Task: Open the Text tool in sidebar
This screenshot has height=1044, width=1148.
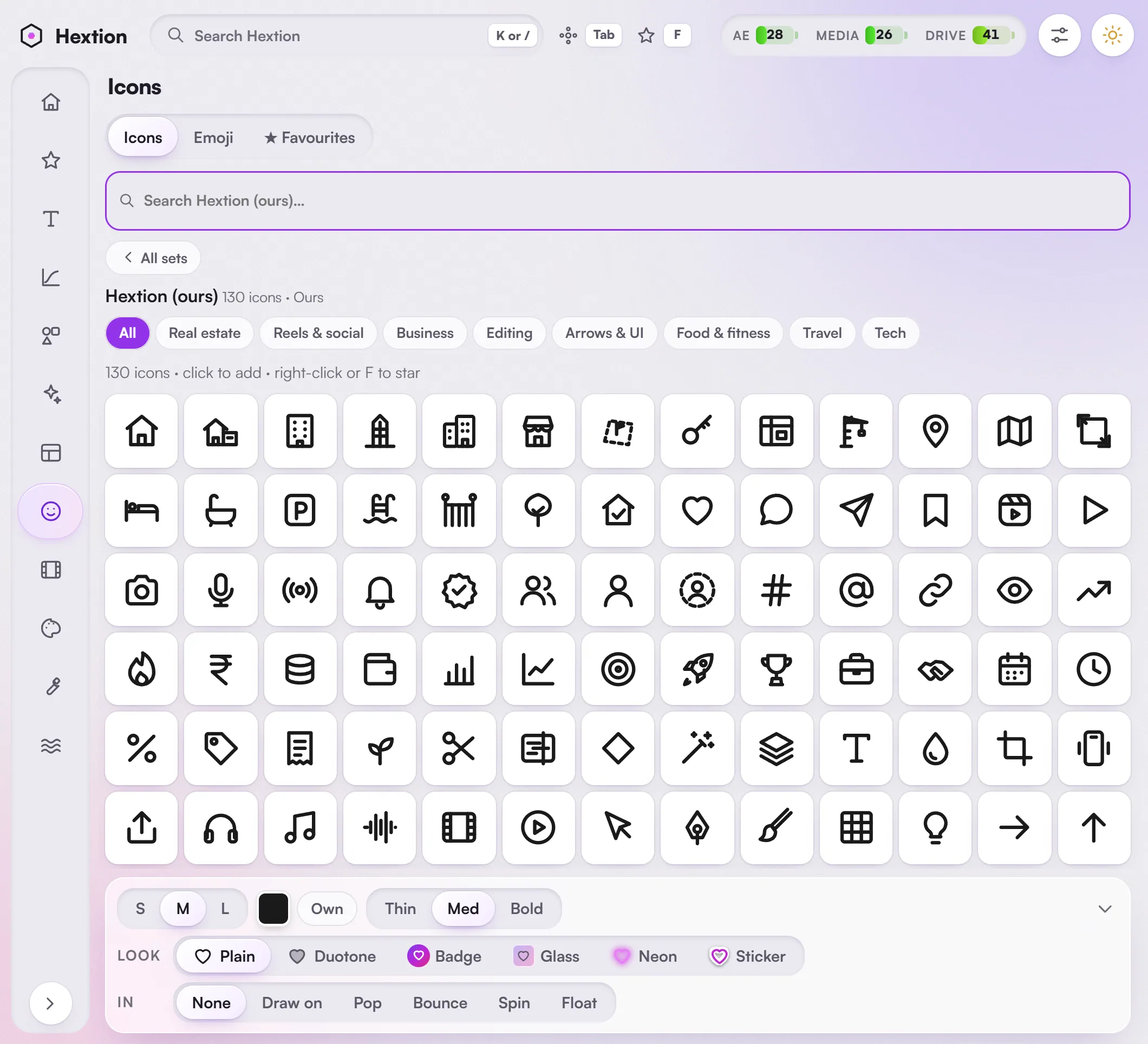Action: [51, 219]
